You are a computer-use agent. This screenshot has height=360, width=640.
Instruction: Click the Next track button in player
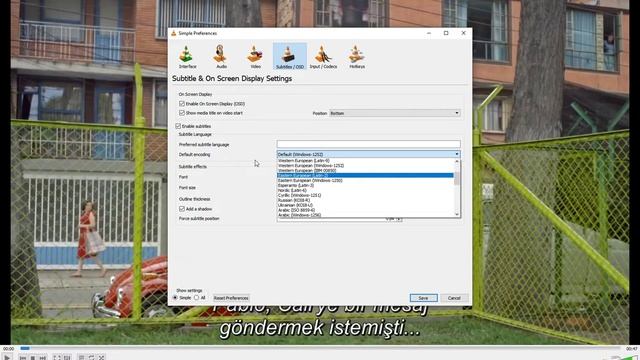pos(42,358)
